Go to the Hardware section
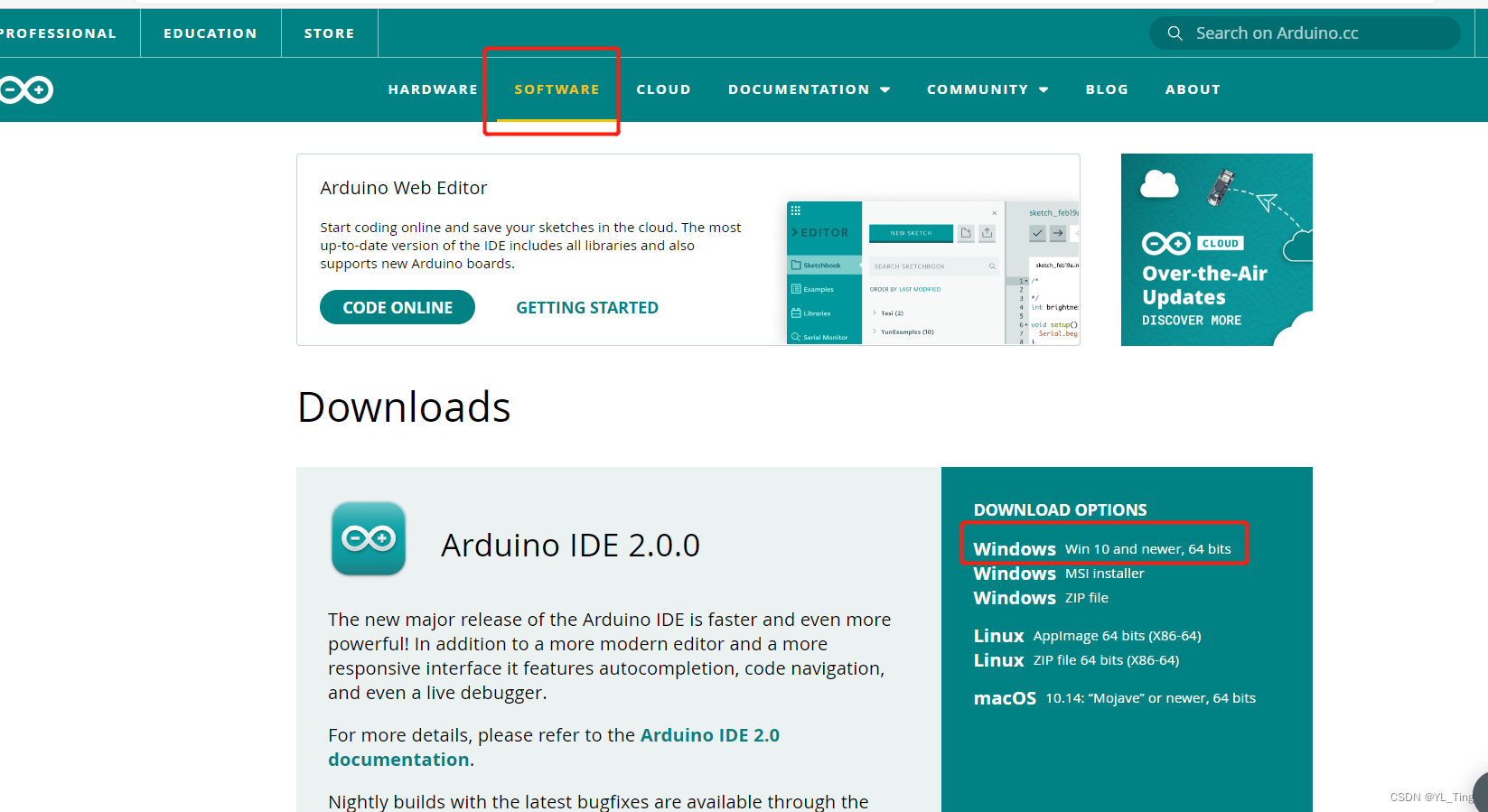This screenshot has width=1488, height=812. [433, 89]
